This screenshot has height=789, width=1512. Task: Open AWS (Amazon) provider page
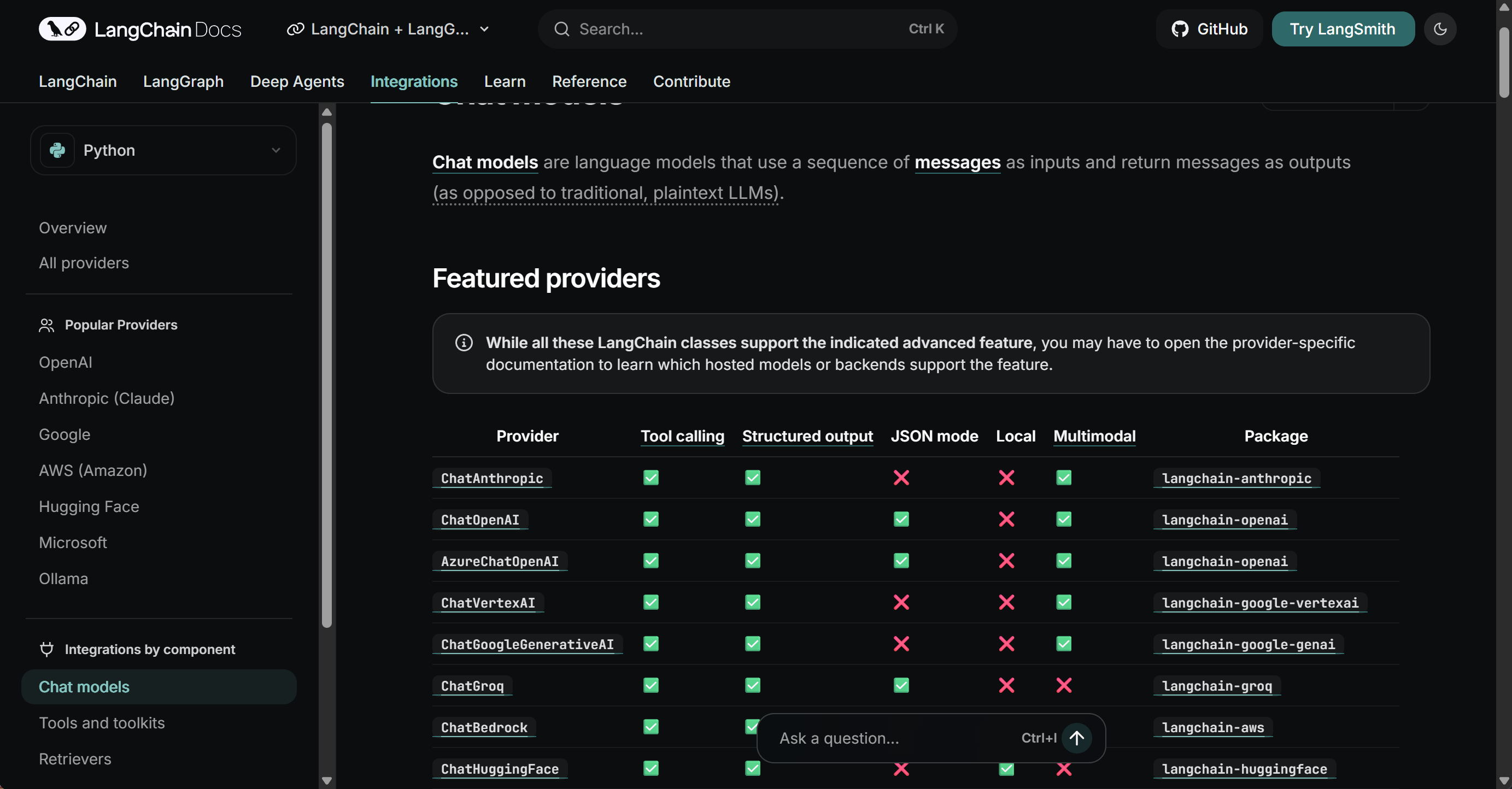coord(93,470)
